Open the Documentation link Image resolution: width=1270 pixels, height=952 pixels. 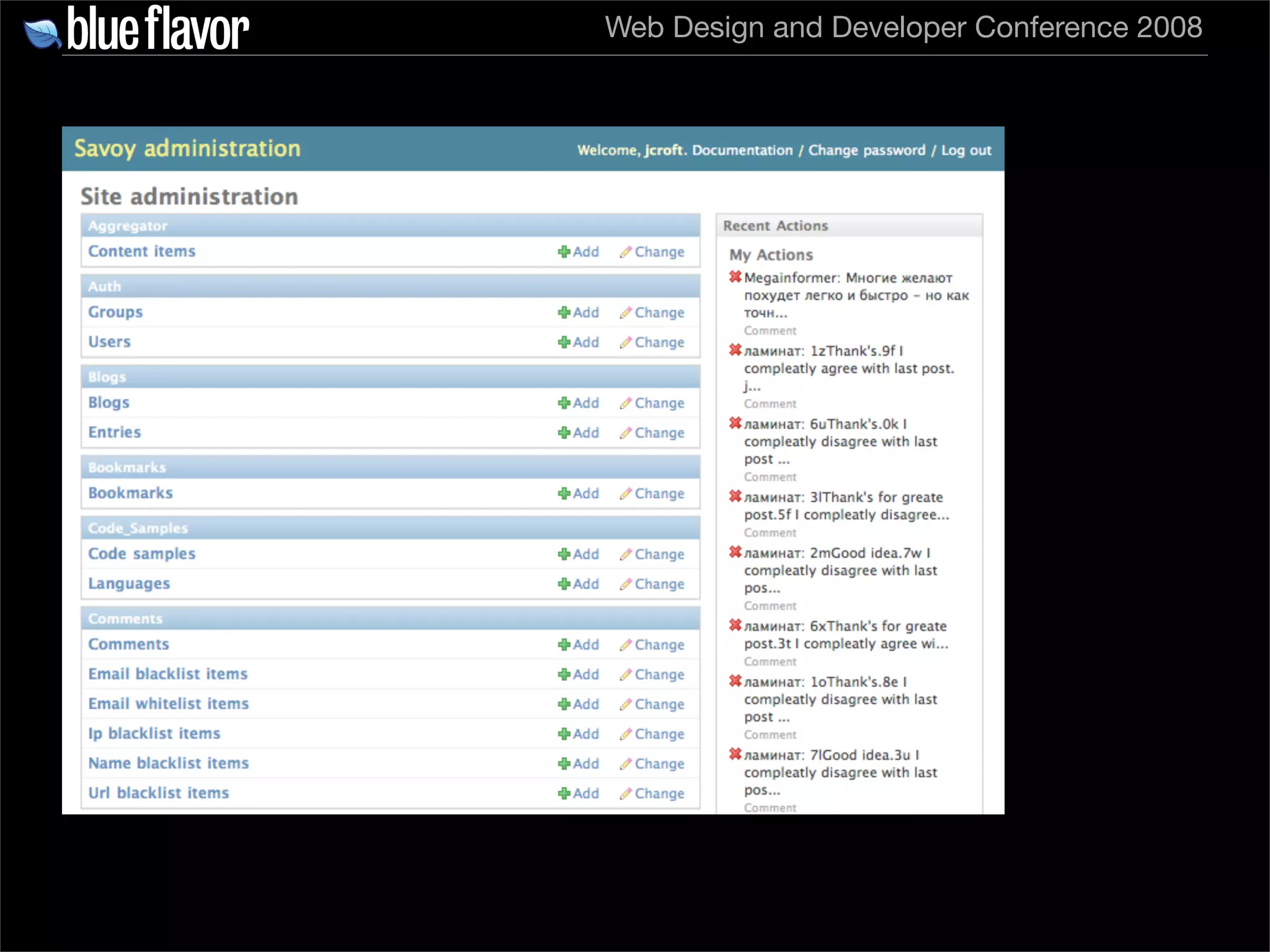pos(742,151)
